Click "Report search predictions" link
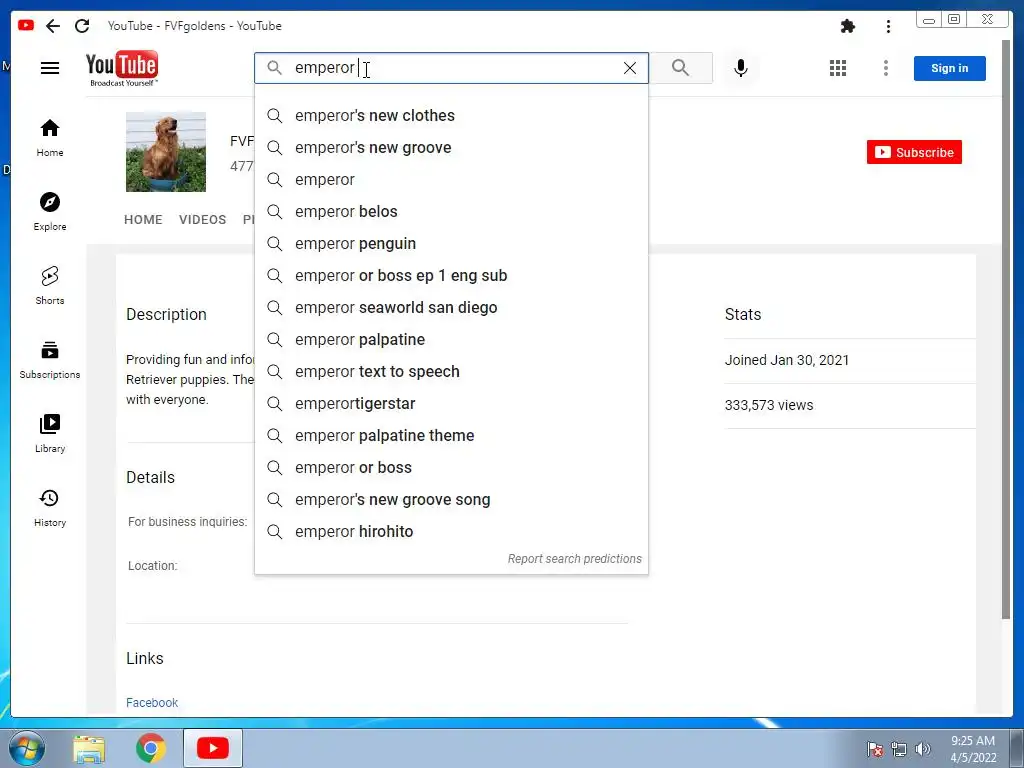 (x=575, y=559)
